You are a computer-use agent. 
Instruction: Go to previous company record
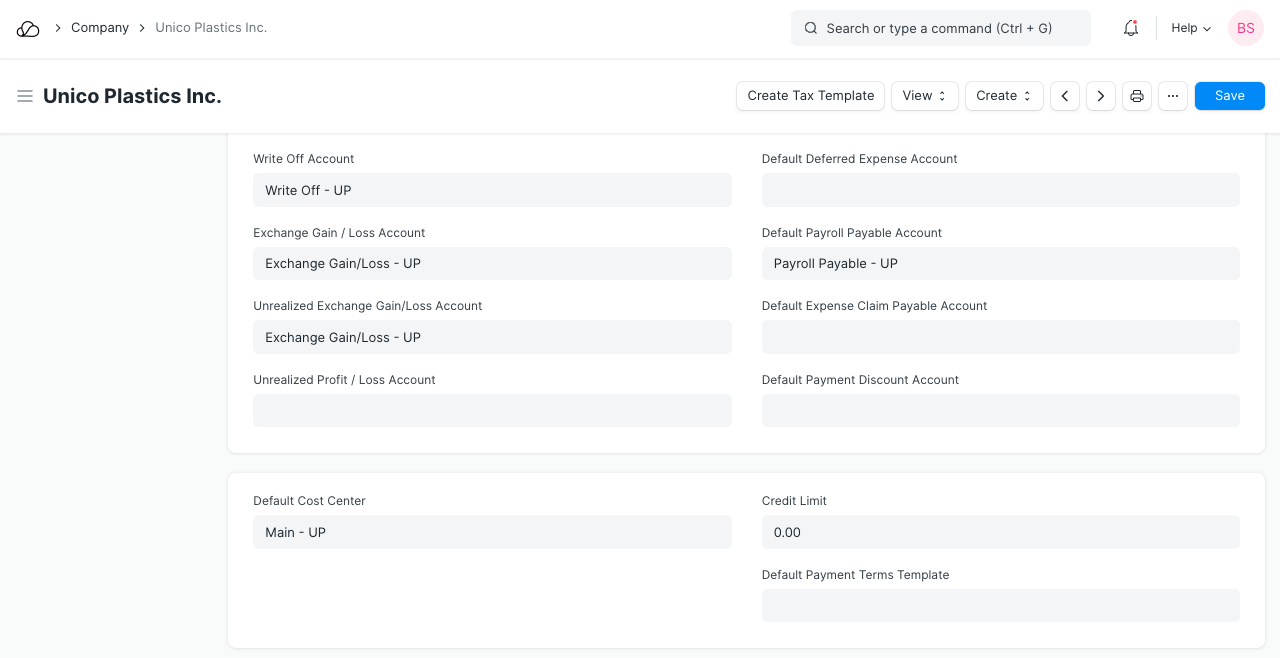click(1065, 96)
